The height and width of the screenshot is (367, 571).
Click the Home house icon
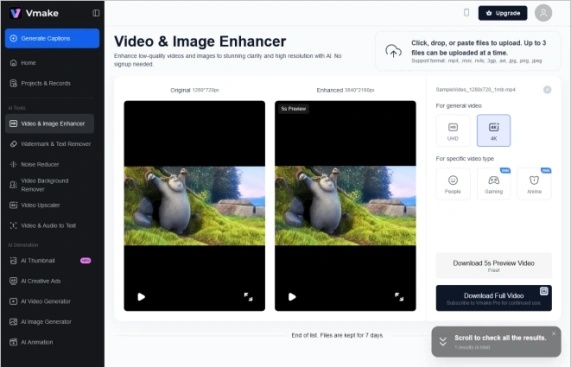[13, 63]
